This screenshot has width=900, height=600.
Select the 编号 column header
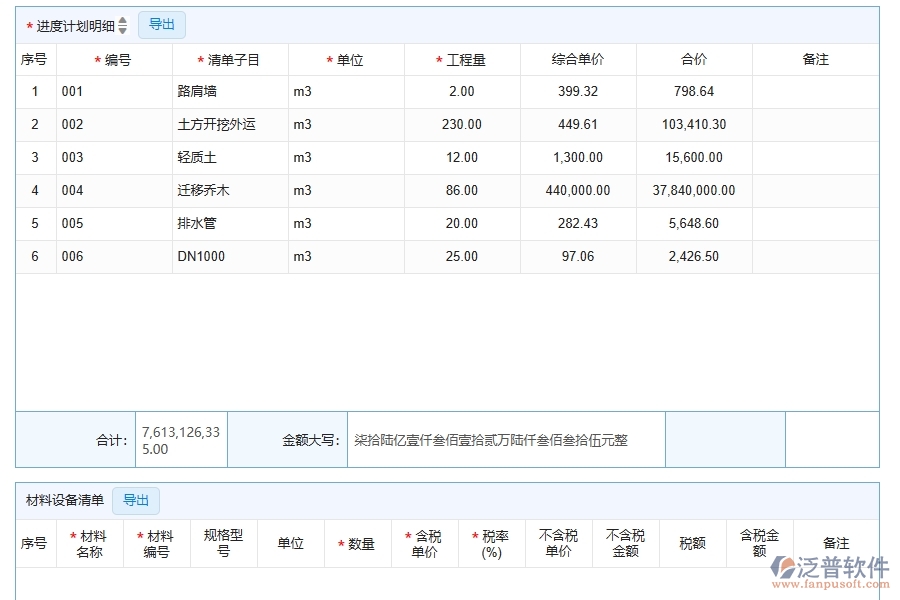tap(113, 59)
